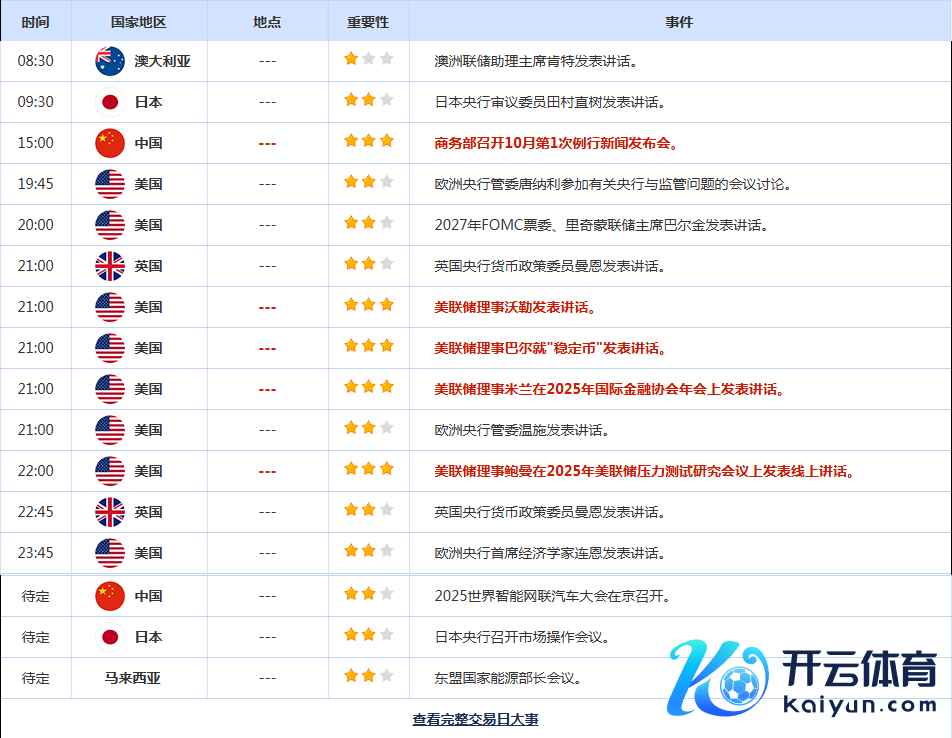
Task: Click the Japan flag in the 09:30 row
Action: click(x=110, y=102)
